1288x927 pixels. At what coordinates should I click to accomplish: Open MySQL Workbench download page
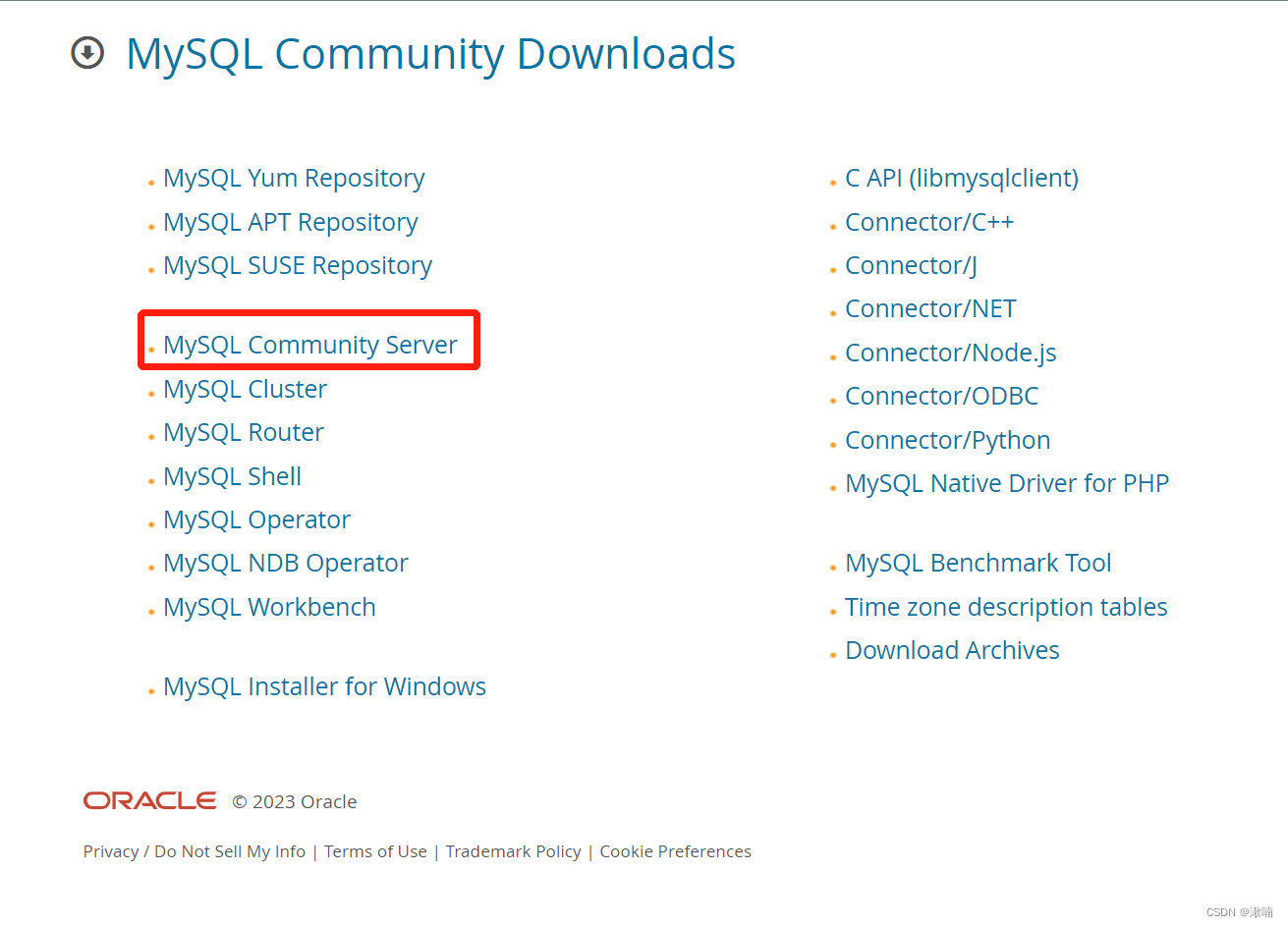pos(269,607)
